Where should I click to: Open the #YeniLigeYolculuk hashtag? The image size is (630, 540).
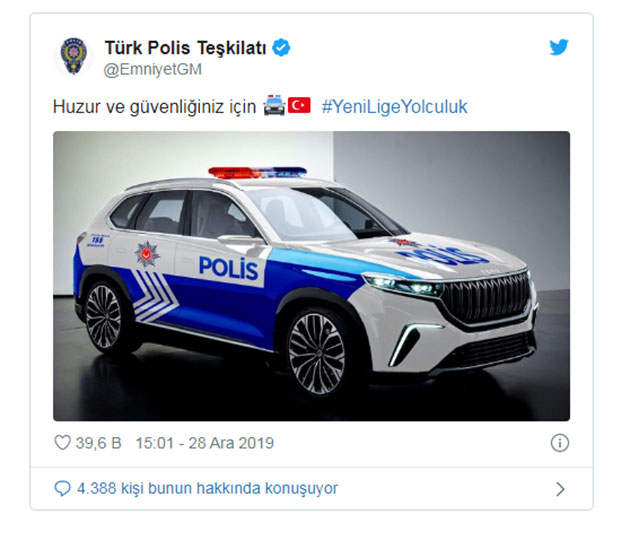[x=395, y=107]
